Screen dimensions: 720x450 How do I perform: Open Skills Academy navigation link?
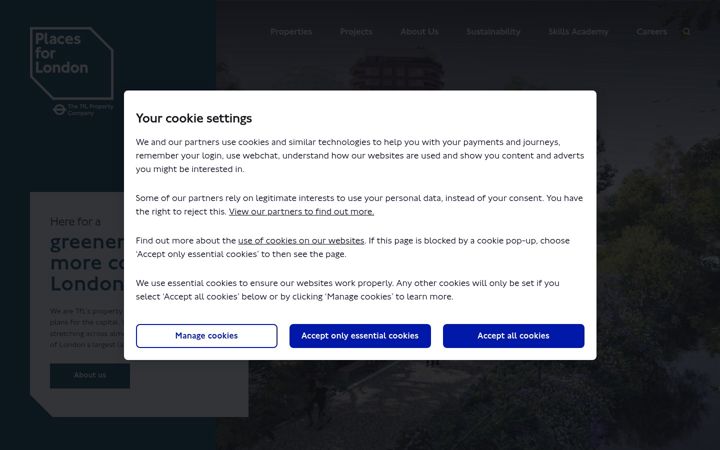(578, 32)
